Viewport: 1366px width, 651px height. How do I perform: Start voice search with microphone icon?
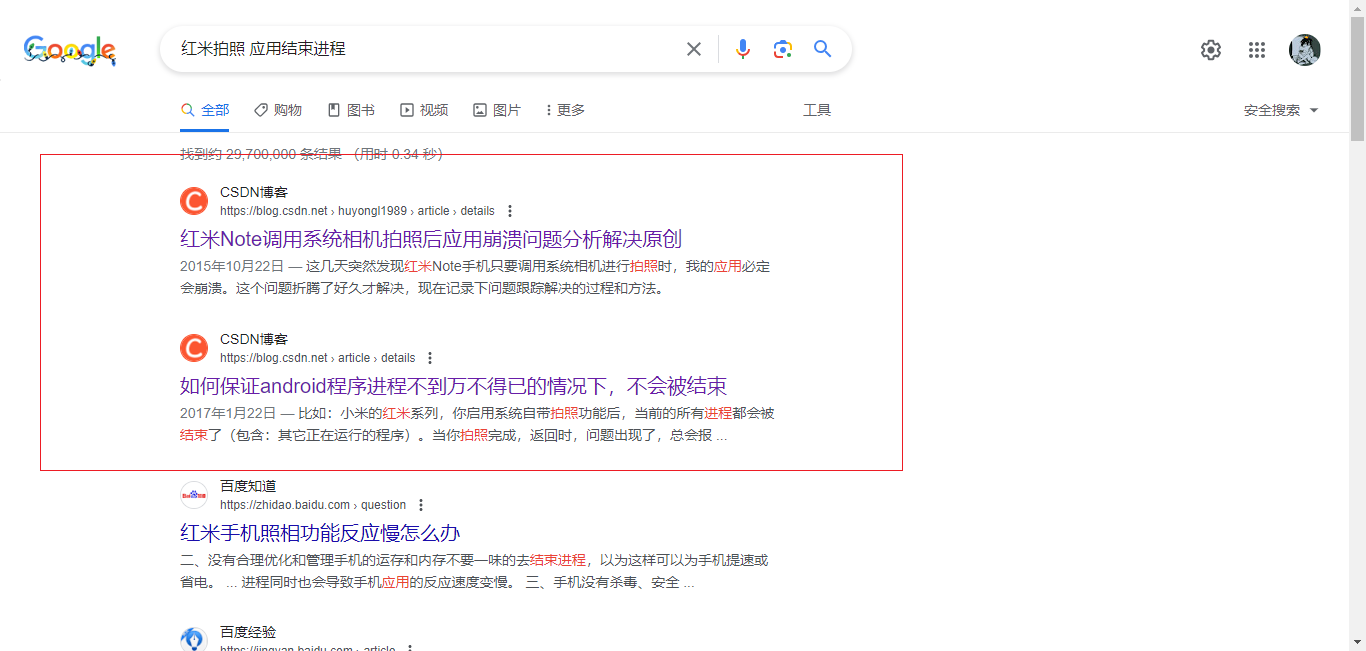pos(742,49)
